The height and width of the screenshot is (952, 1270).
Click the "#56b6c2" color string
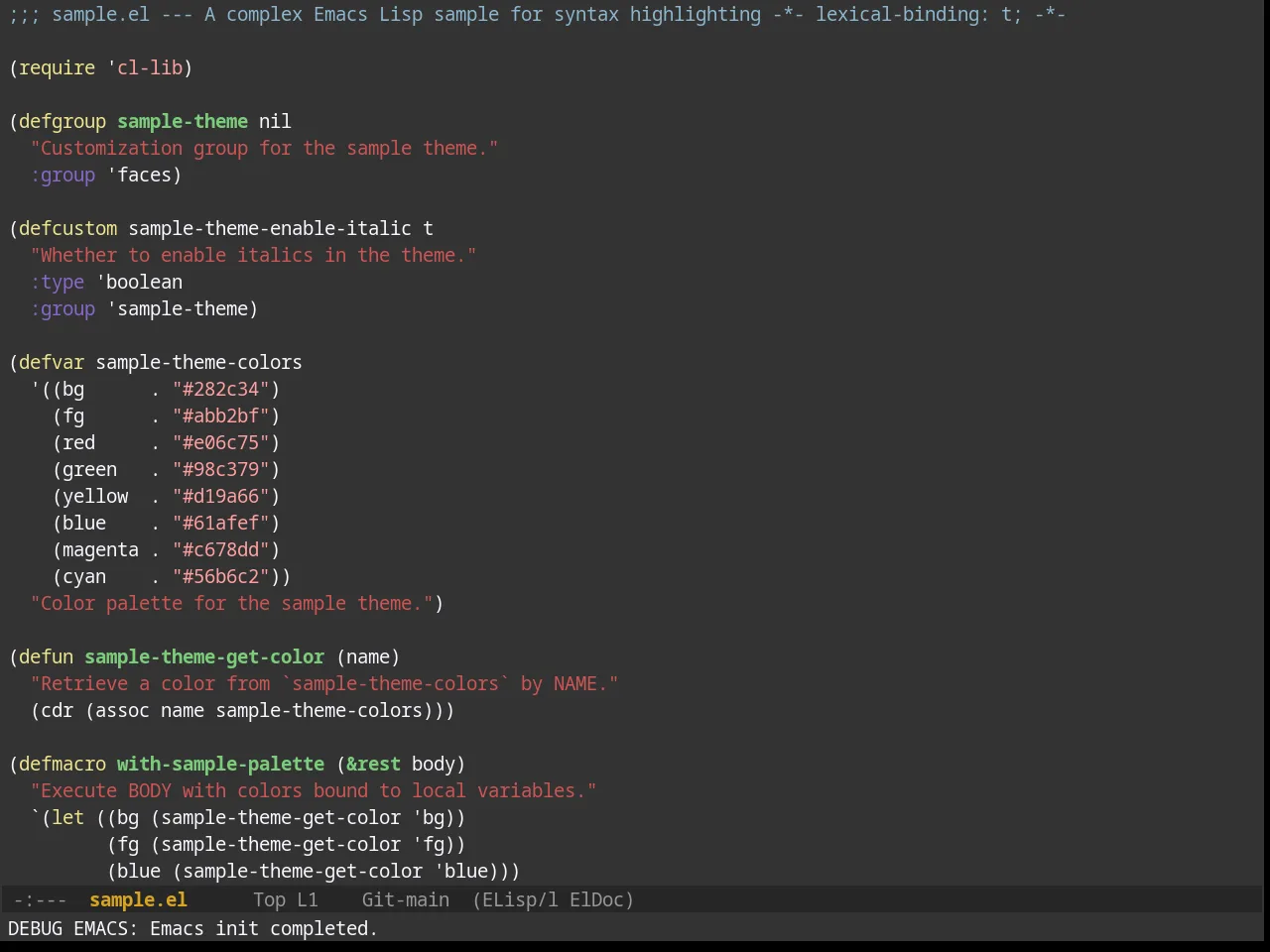220,576
